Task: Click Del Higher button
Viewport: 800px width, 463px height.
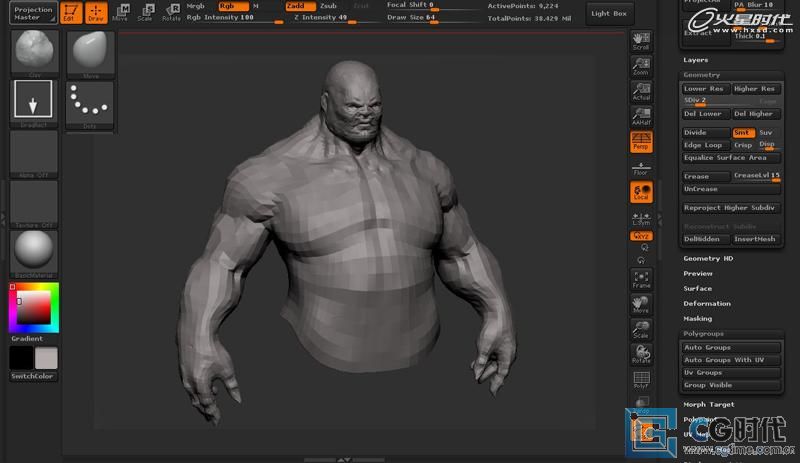Action: [x=756, y=114]
